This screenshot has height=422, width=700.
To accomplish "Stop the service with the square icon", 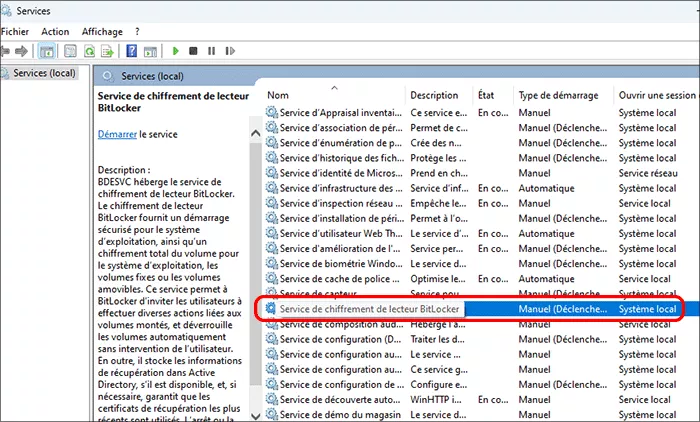I will pos(193,51).
